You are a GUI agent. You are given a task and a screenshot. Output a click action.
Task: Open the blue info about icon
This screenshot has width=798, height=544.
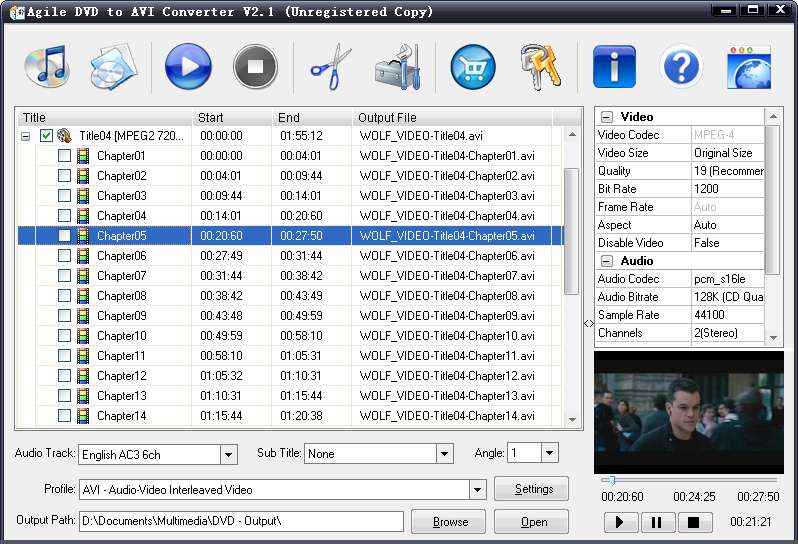(x=614, y=67)
